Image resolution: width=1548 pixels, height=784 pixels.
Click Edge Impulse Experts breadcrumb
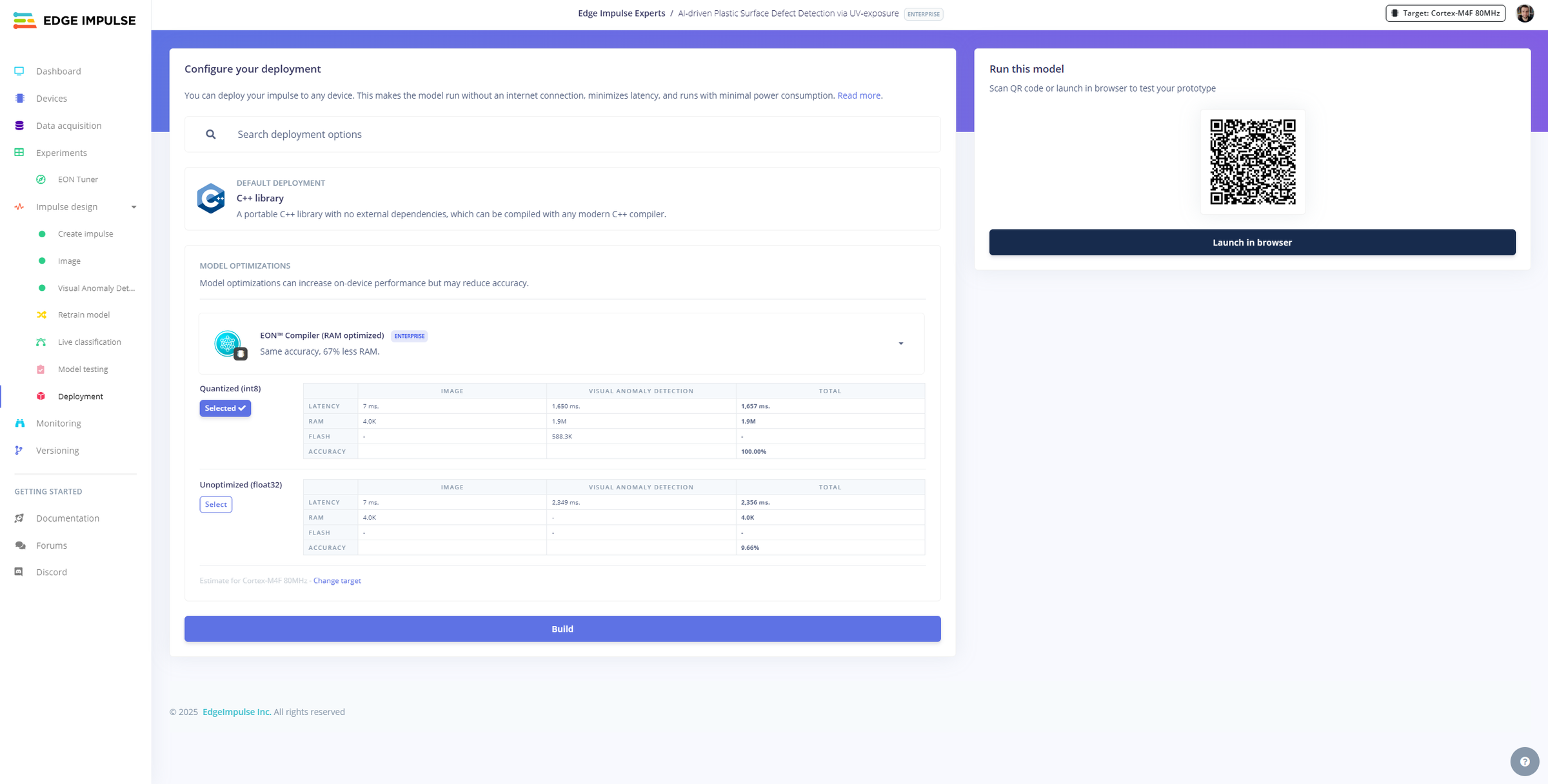(x=622, y=14)
